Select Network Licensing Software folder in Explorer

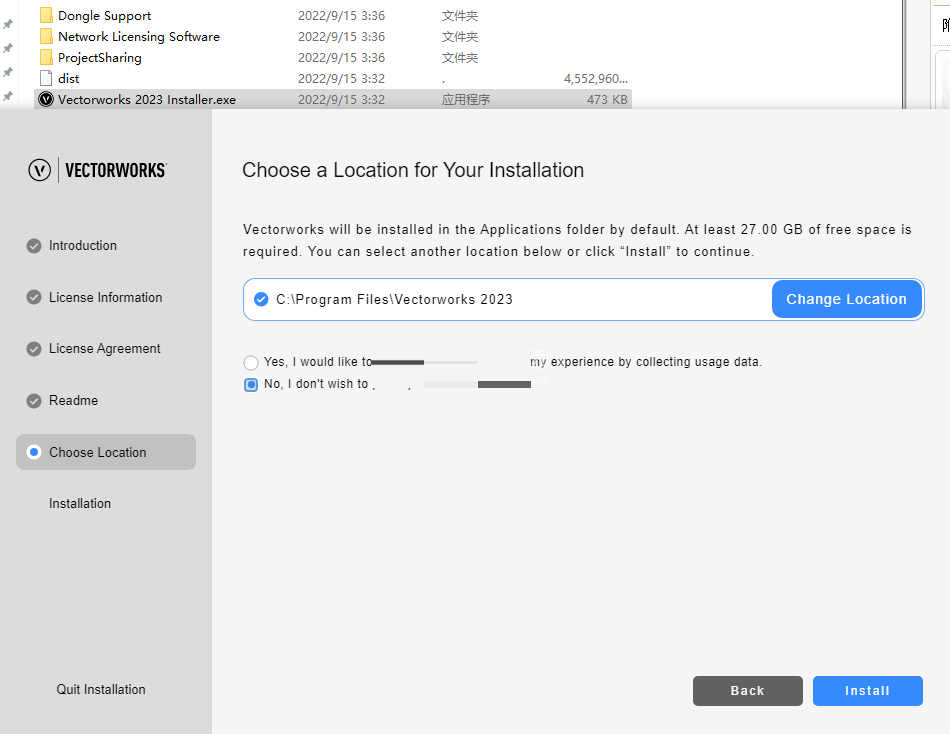pyautogui.click(x=139, y=36)
